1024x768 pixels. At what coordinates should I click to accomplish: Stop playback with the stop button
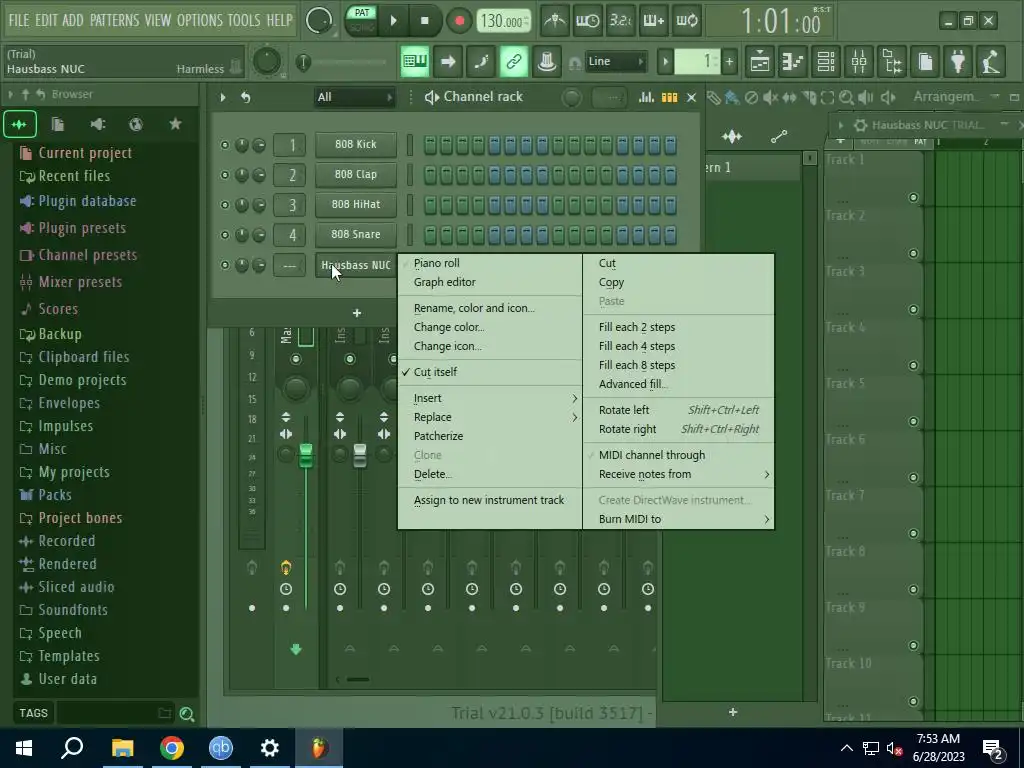click(424, 21)
